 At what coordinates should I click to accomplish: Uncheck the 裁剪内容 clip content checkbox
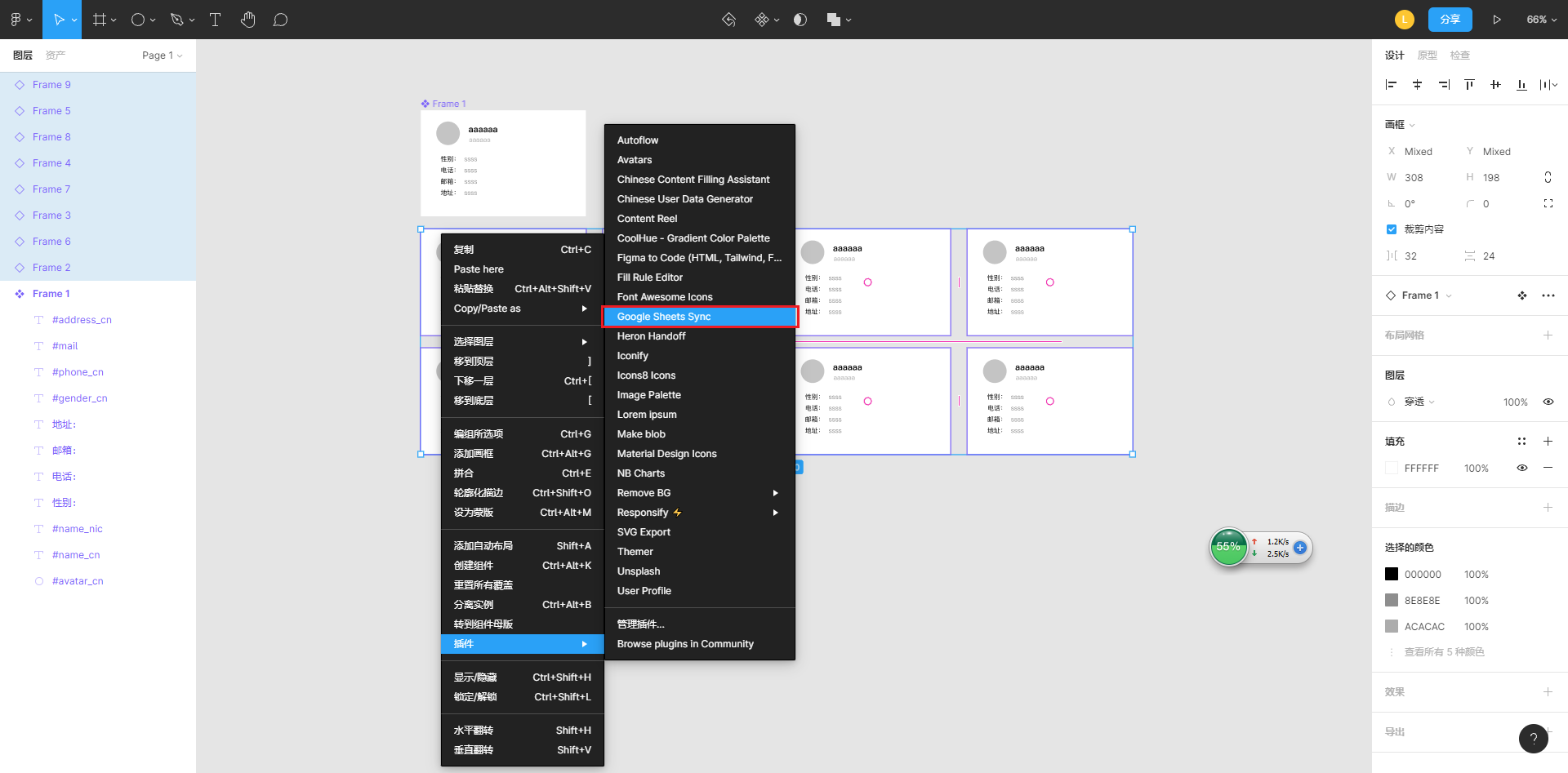coord(1392,229)
